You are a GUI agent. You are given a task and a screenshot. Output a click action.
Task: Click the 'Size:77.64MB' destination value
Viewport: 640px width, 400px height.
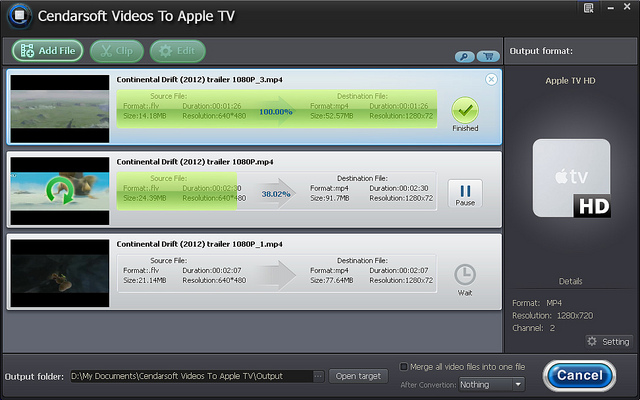(x=331, y=280)
